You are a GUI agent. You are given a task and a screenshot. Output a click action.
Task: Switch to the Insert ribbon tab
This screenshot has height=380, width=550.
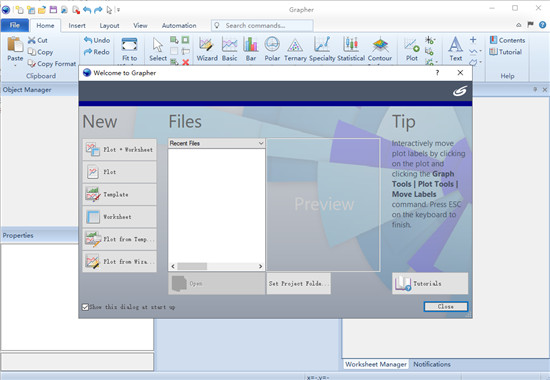click(77, 26)
